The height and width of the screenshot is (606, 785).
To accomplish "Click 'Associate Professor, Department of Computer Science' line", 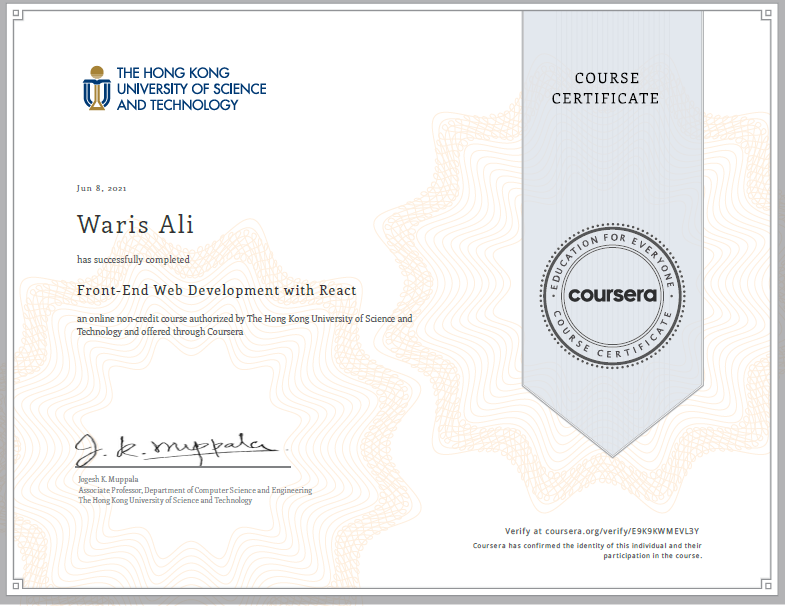I will click(195, 490).
